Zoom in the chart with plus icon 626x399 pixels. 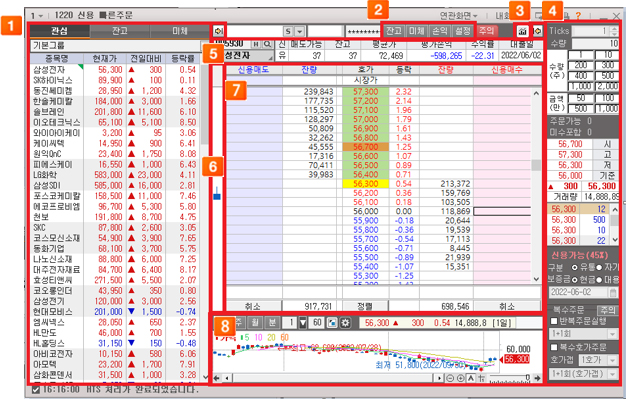pyautogui.click(x=460, y=378)
